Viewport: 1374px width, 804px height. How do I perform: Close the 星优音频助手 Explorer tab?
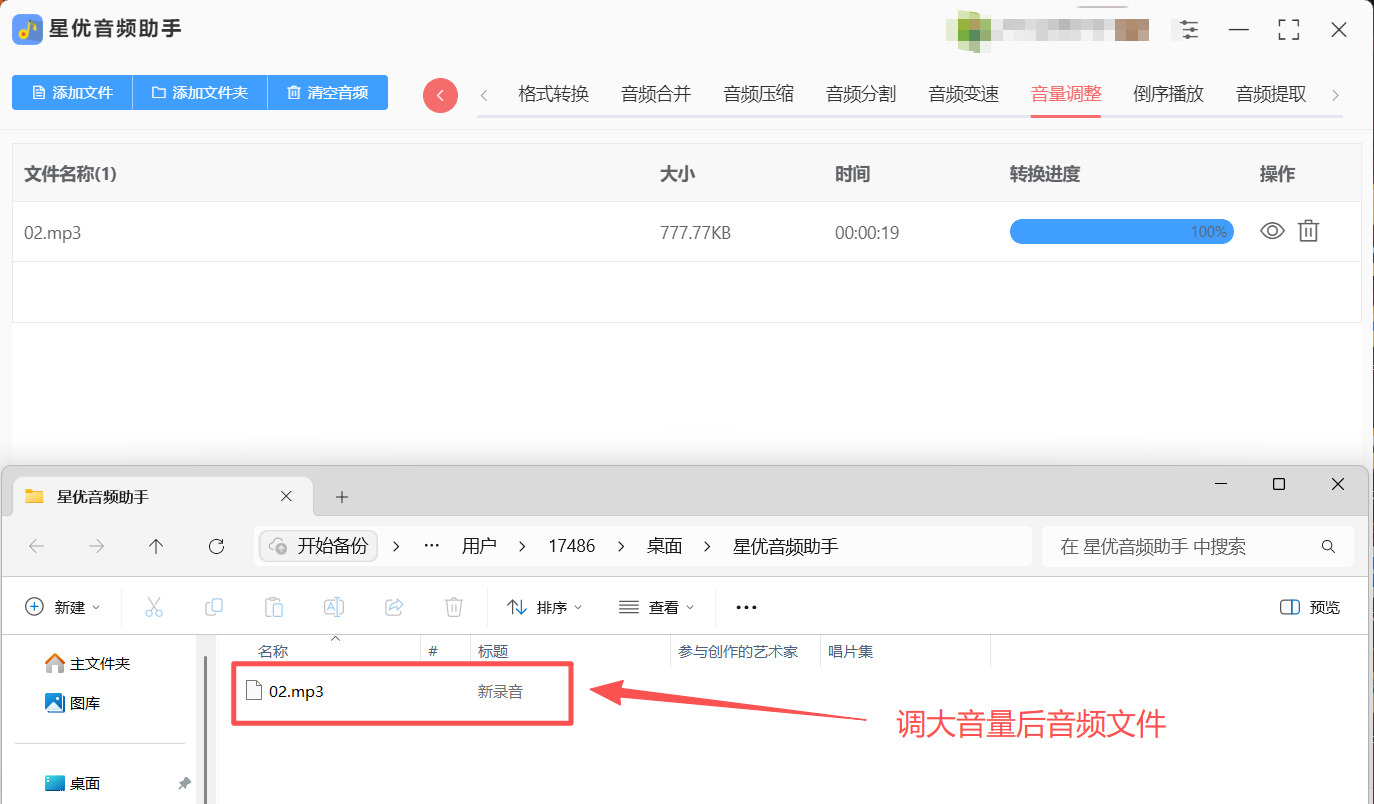click(286, 496)
